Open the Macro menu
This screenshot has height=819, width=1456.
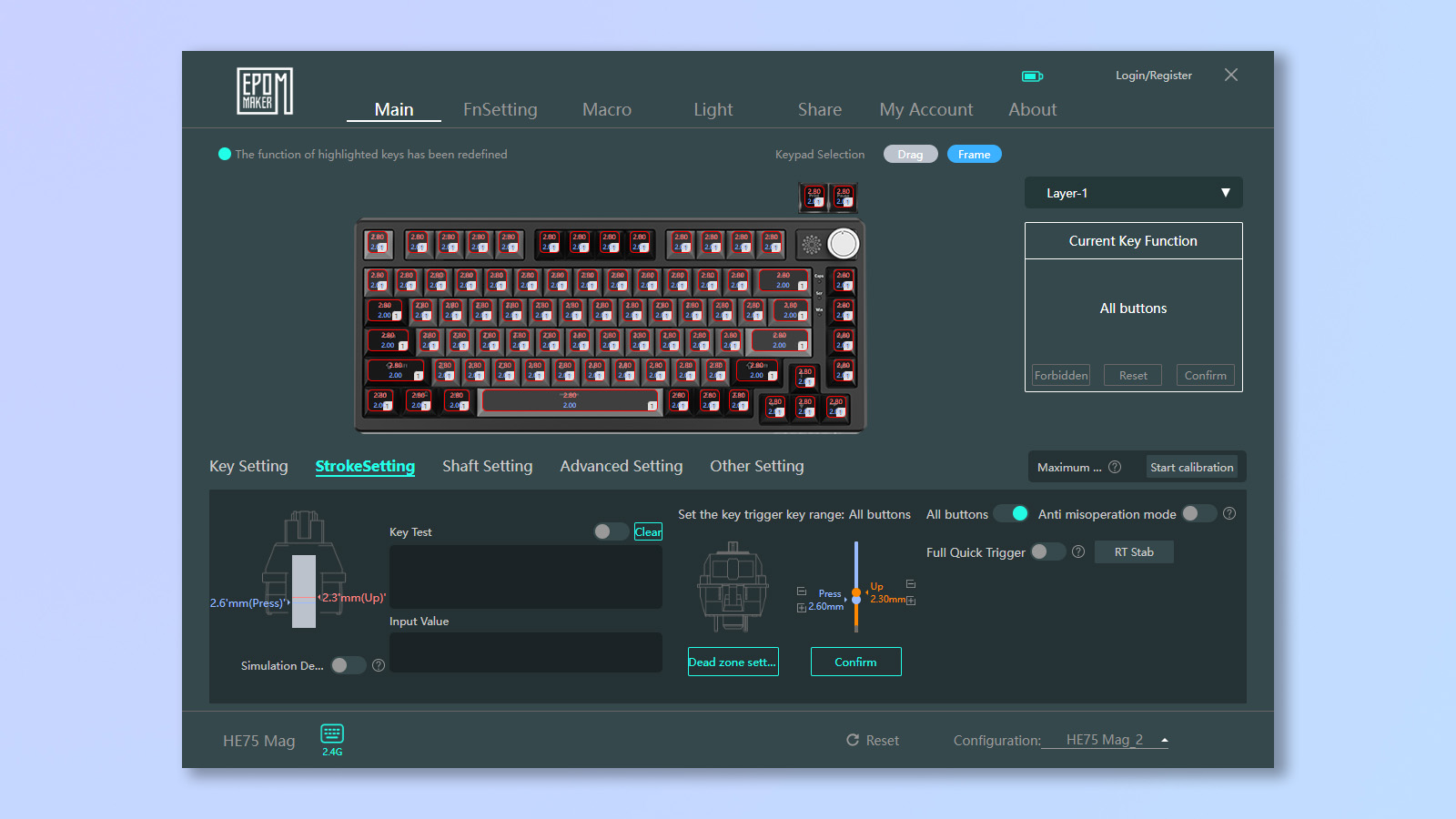[x=606, y=109]
